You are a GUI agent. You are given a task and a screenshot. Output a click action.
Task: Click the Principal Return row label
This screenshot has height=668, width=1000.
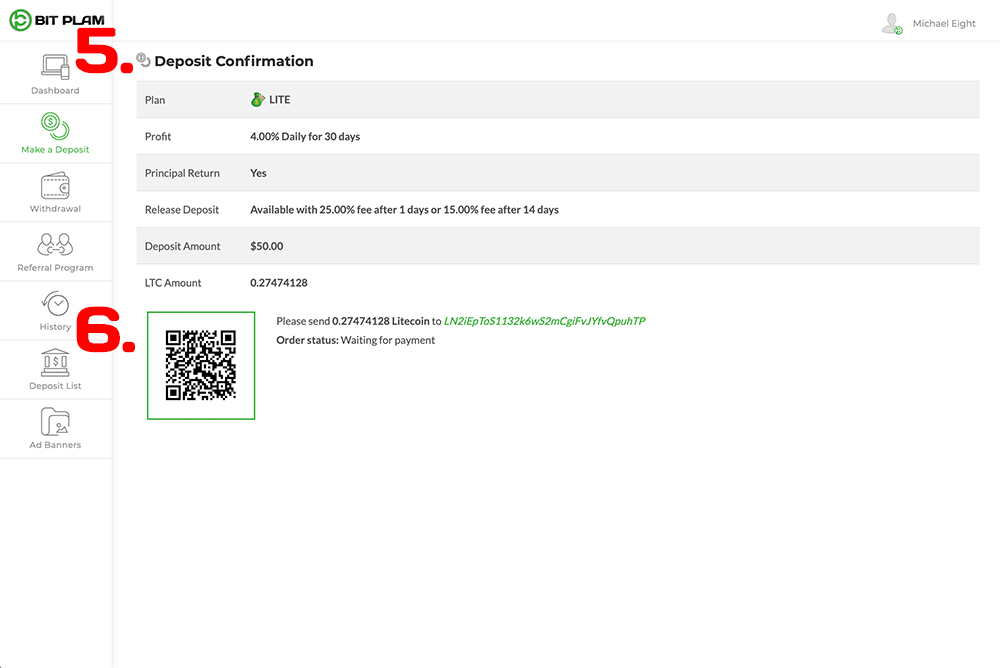[182, 173]
